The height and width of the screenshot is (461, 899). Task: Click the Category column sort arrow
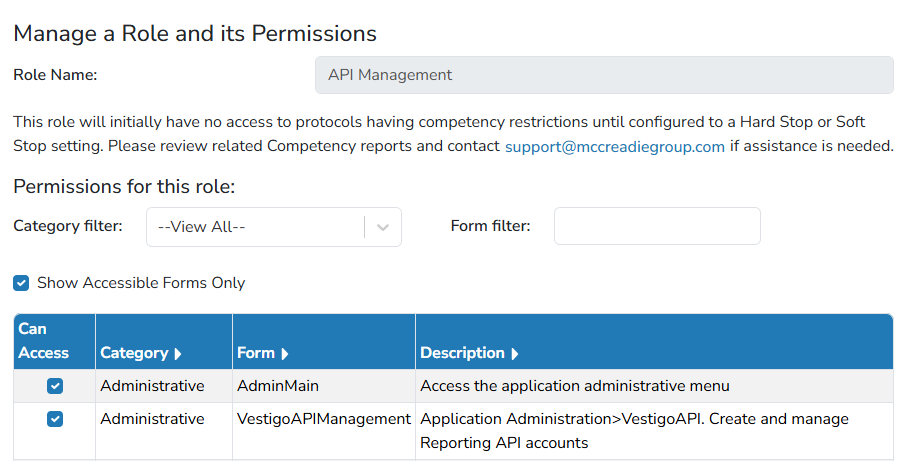click(177, 354)
